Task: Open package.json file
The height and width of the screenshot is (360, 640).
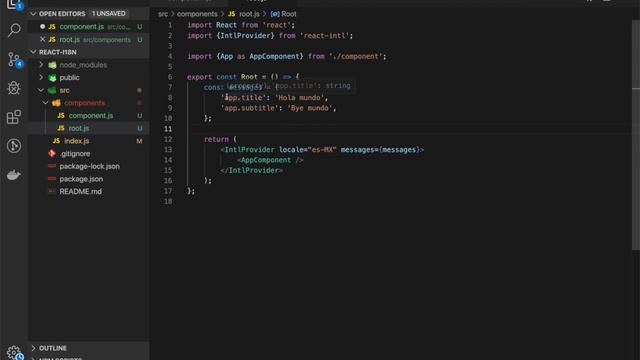Action: (x=81, y=179)
